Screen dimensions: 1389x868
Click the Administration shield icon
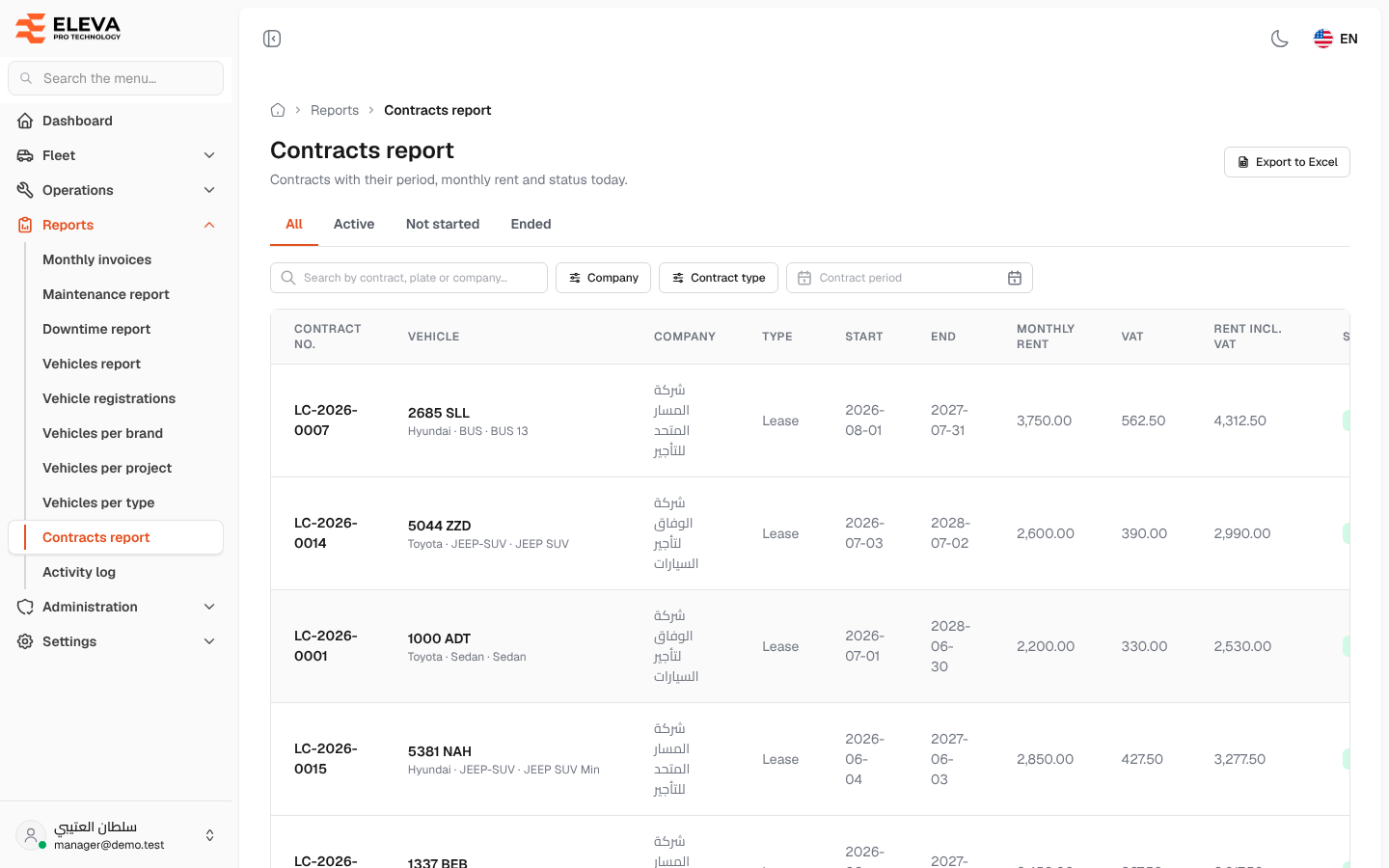point(25,607)
